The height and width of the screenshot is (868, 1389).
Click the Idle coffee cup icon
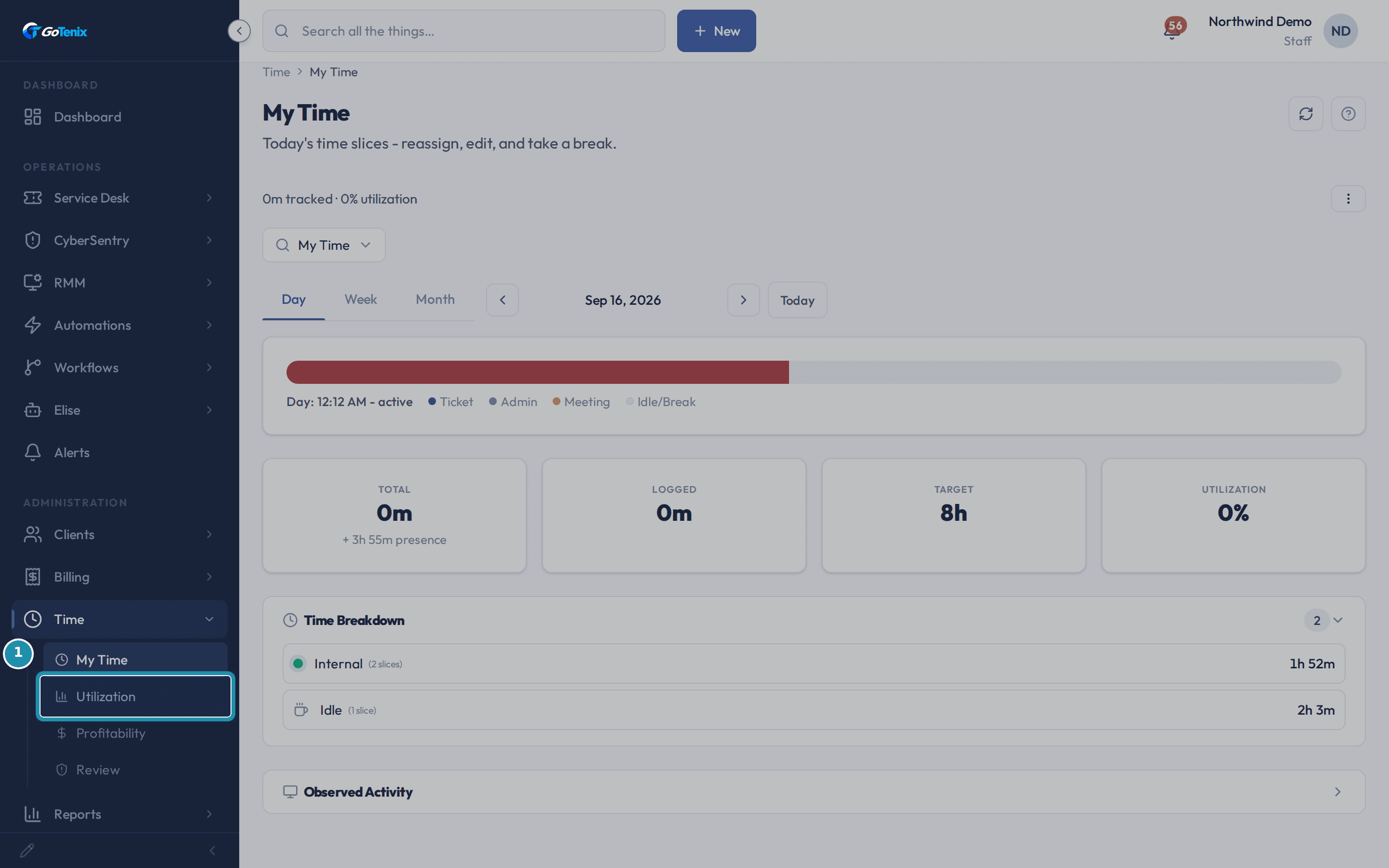coord(301,710)
